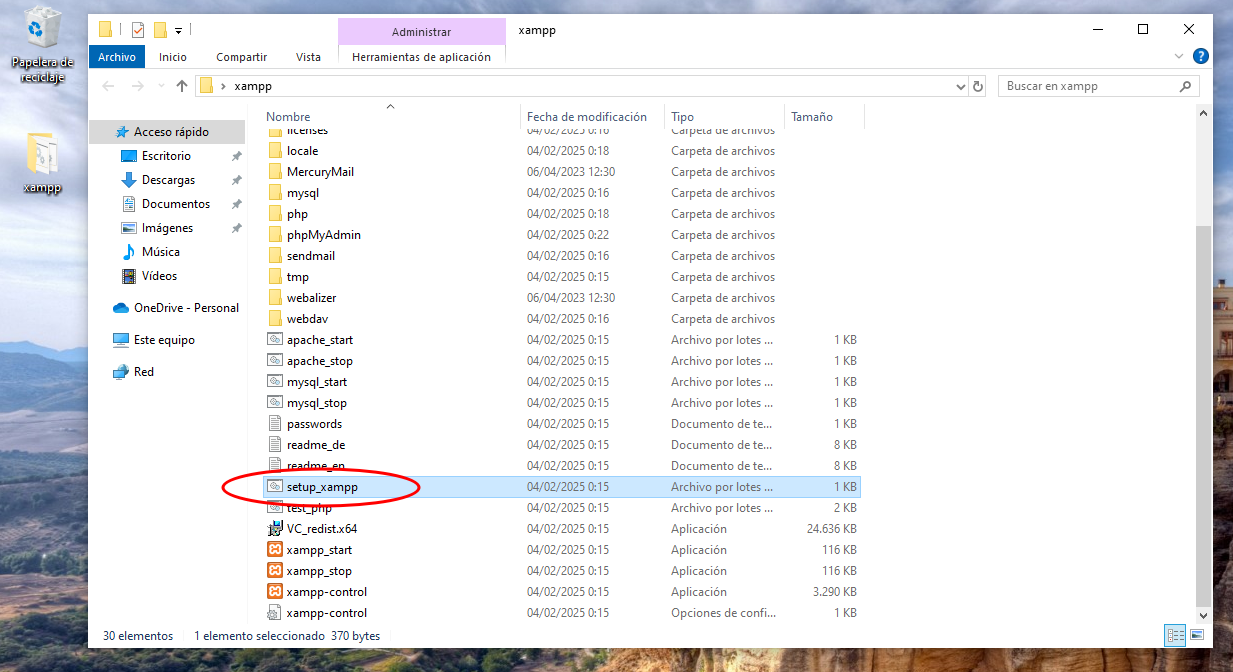The image size is (1233, 672).
Task: Select the xampp_start application file
Action: click(x=319, y=550)
